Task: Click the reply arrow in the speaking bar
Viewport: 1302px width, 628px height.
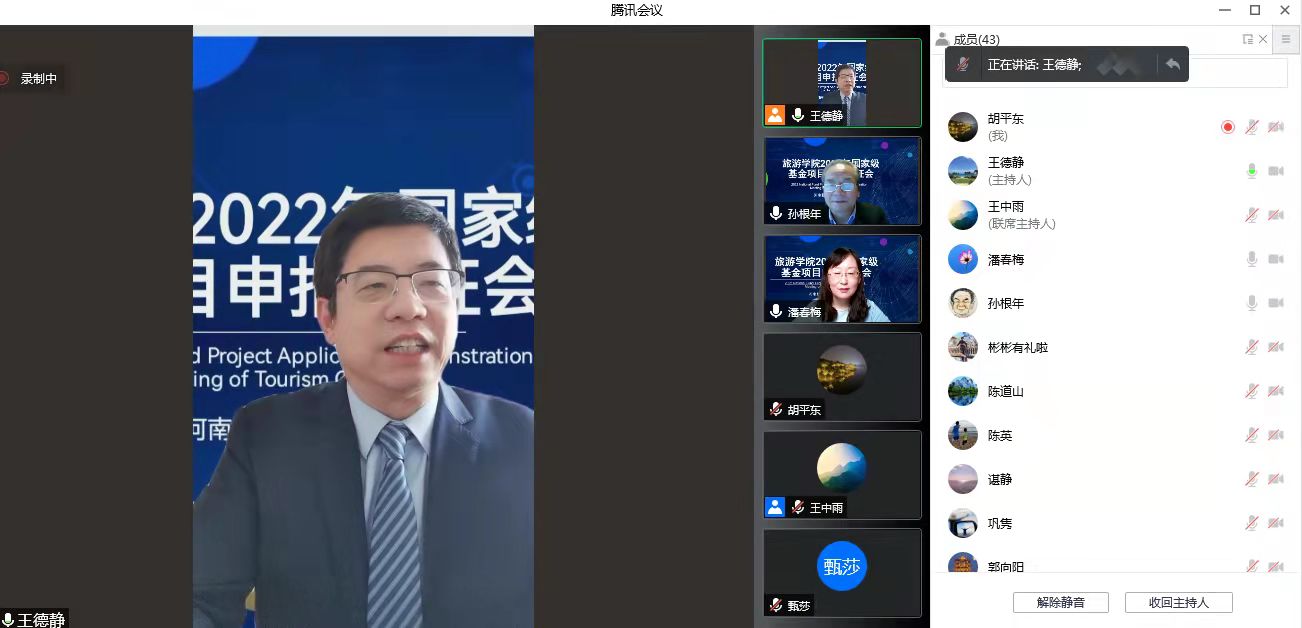Action: pyautogui.click(x=1173, y=64)
